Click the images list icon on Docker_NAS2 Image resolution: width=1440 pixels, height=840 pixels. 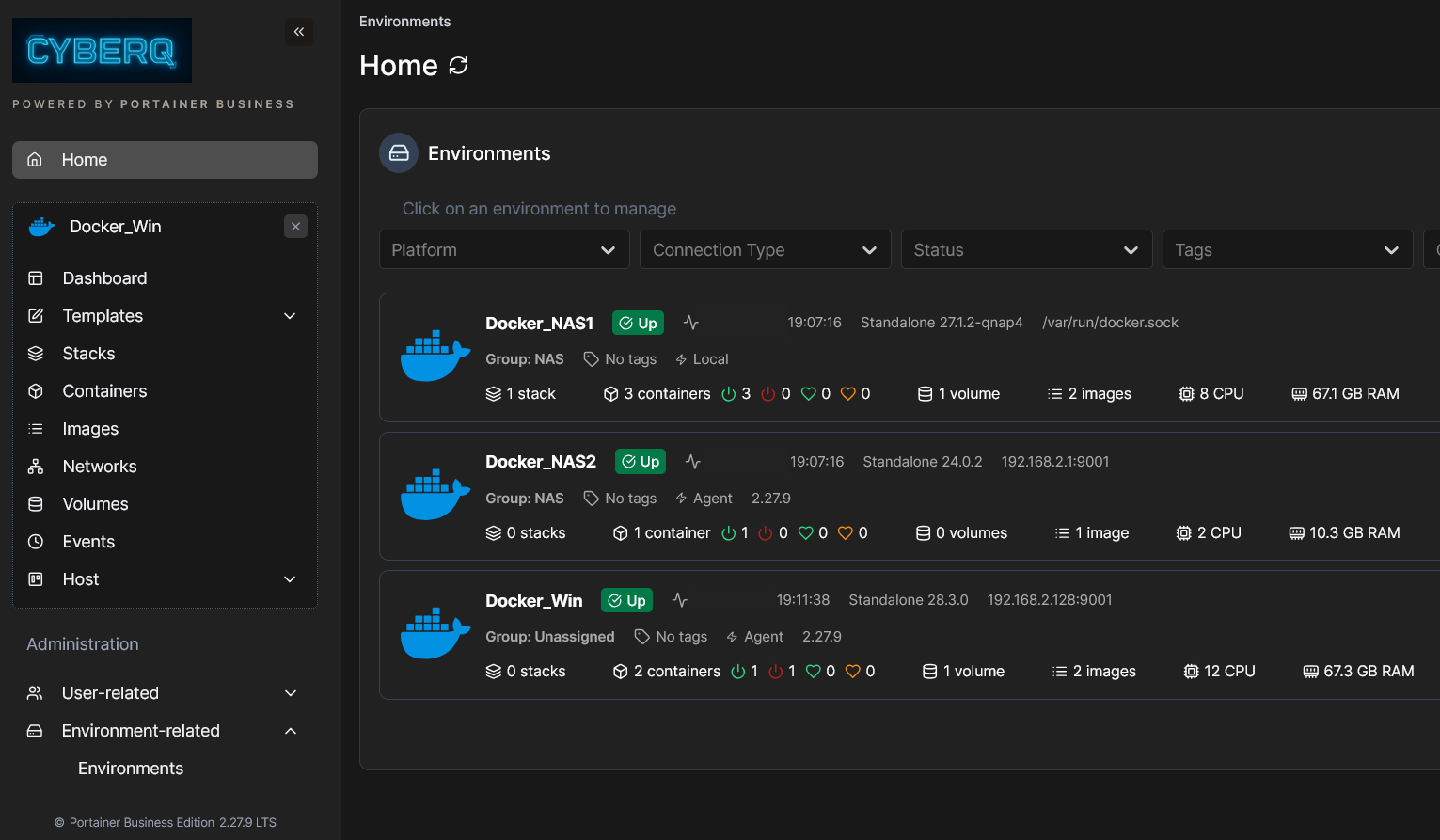click(1063, 533)
